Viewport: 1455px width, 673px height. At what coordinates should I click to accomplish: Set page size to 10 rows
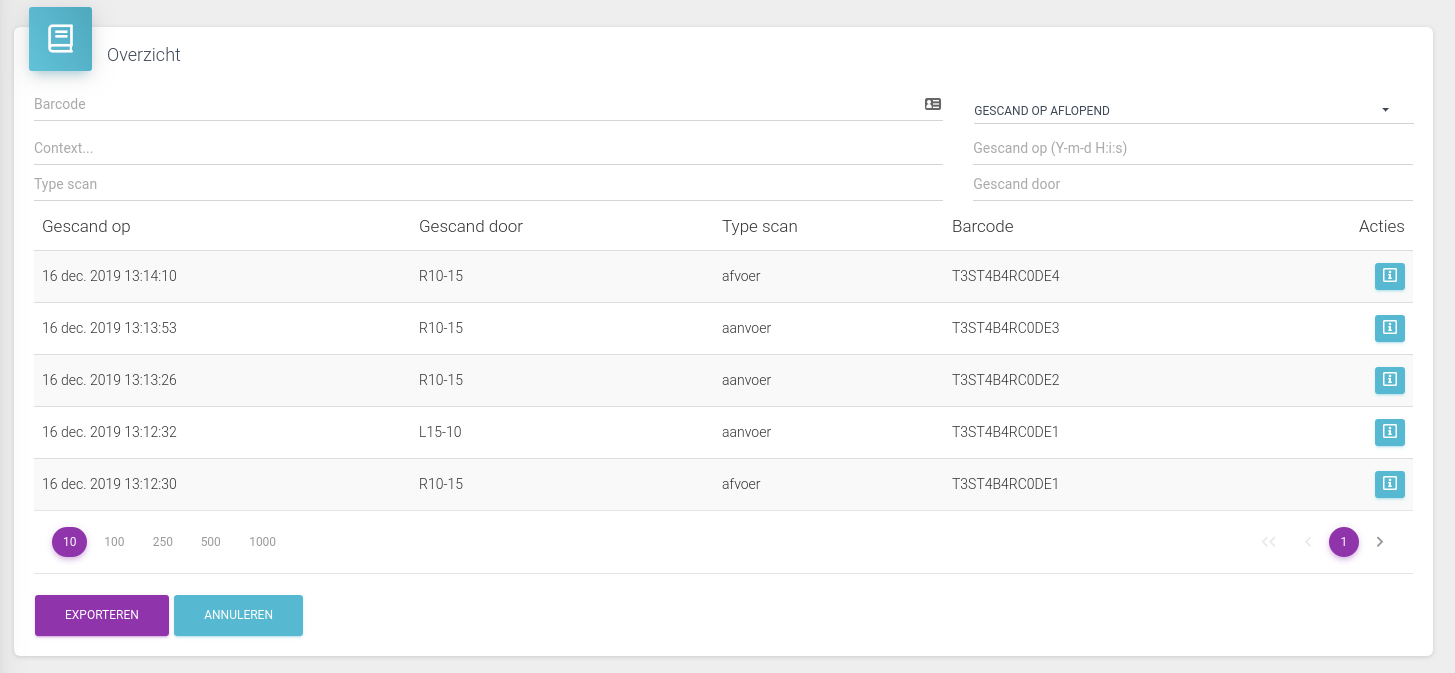coord(70,542)
